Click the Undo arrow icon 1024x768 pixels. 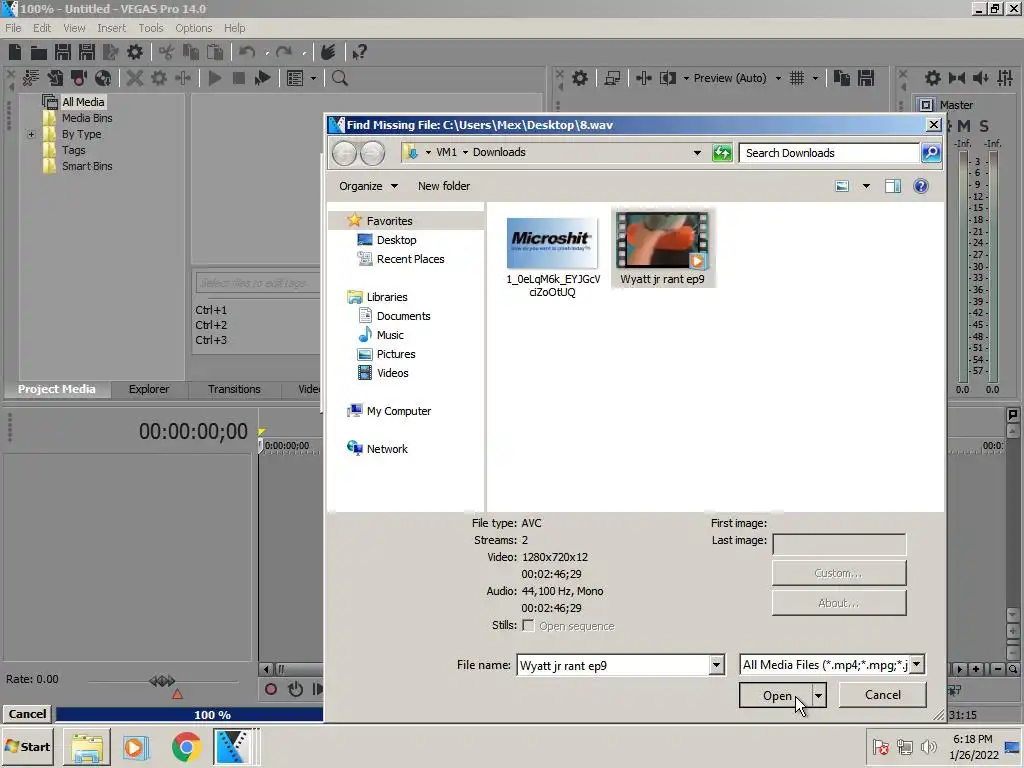pyautogui.click(x=247, y=52)
